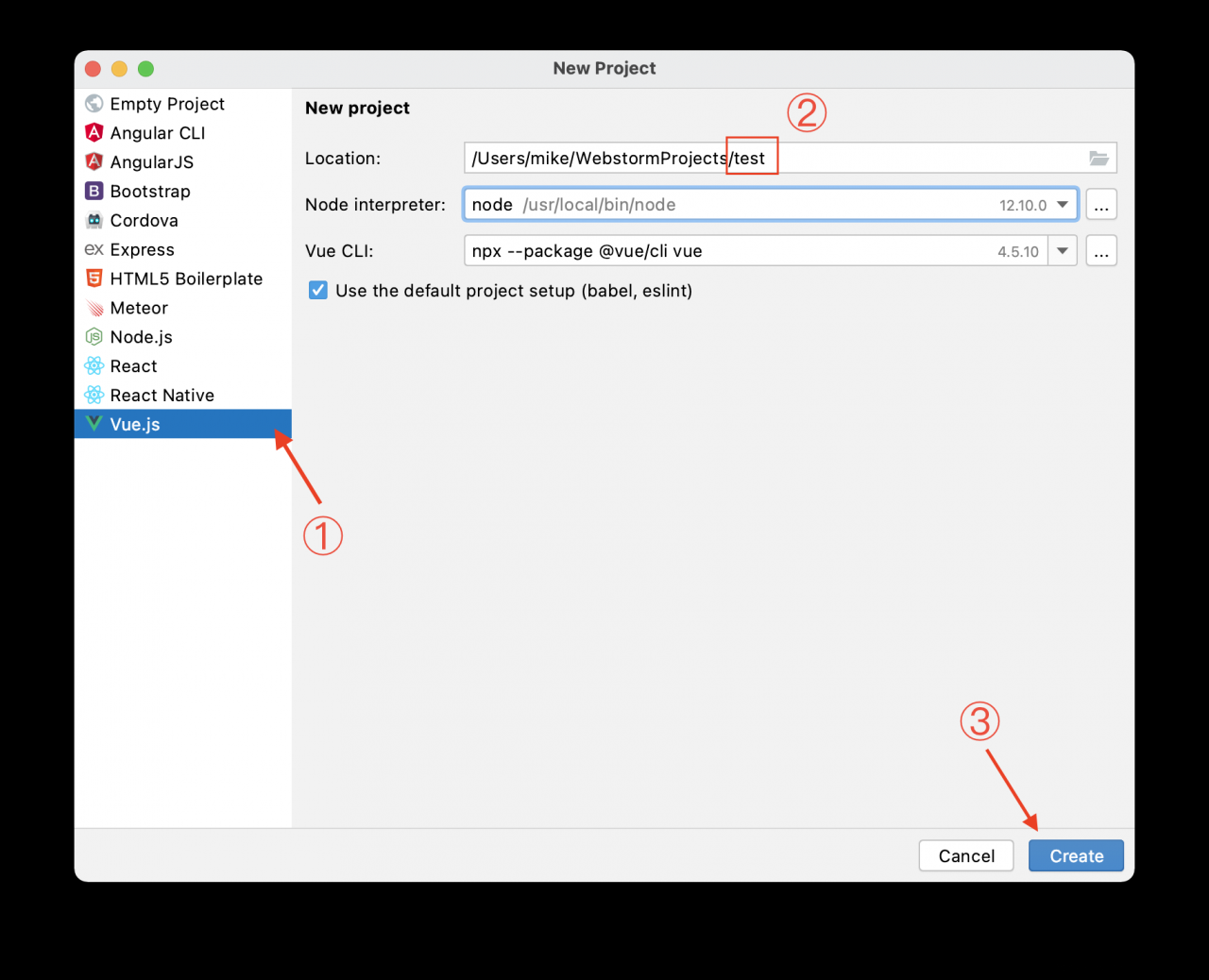Uncheck Use the default project setup
The image size is (1209, 980).
click(318, 291)
